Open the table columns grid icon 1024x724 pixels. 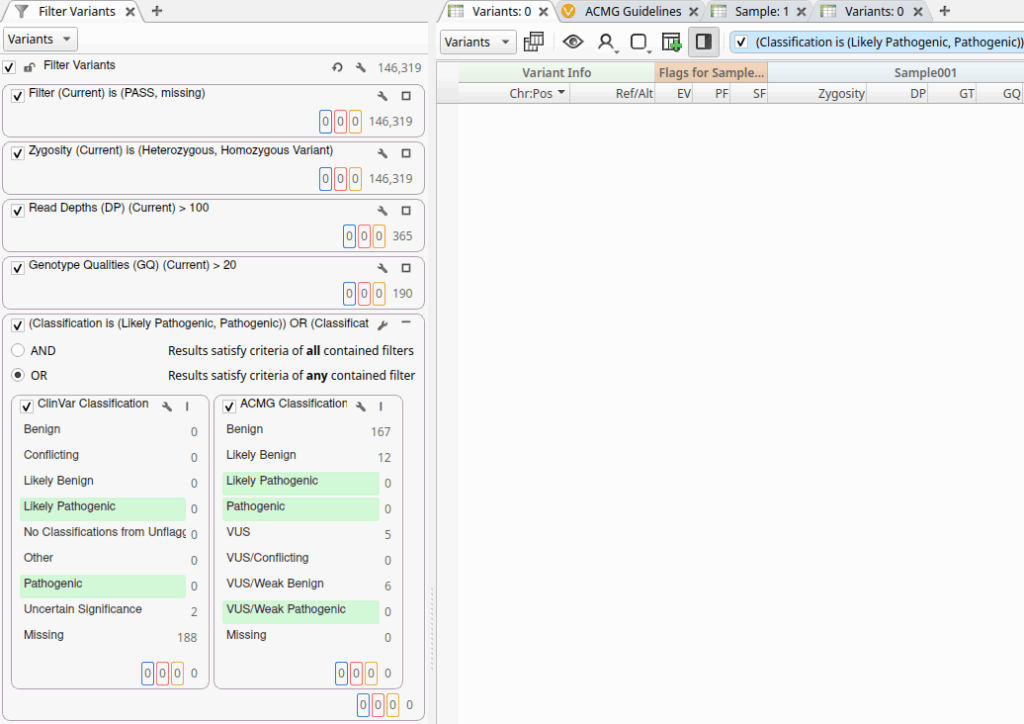click(534, 42)
